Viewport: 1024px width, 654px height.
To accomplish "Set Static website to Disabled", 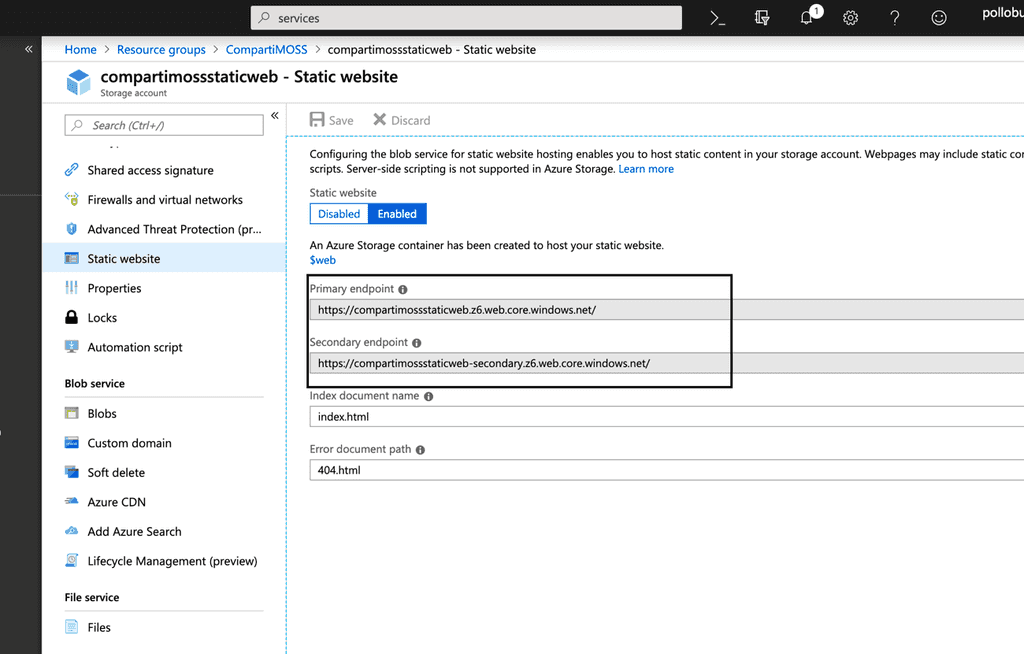I will 339,214.
